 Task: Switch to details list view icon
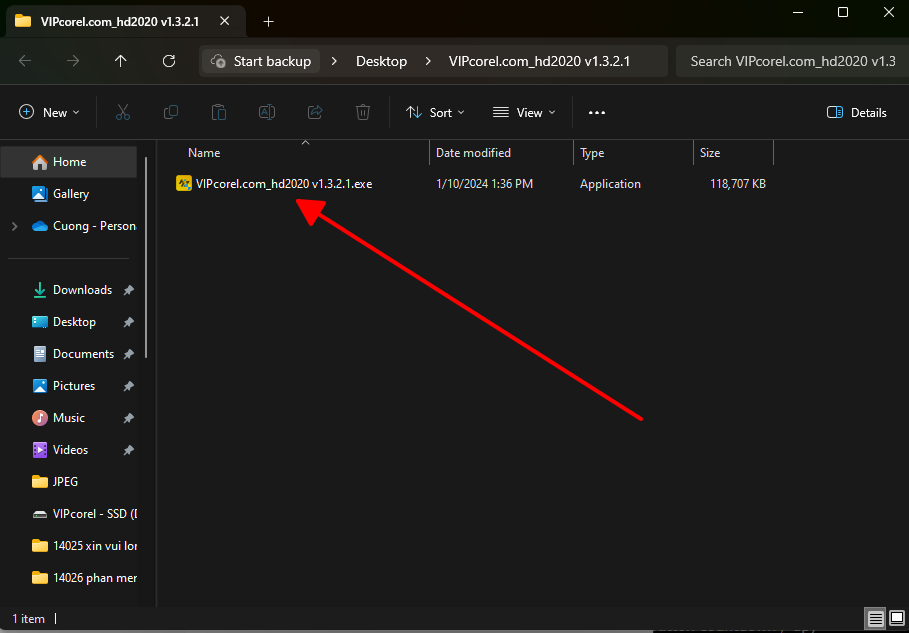pyautogui.click(x=875, y=619)
